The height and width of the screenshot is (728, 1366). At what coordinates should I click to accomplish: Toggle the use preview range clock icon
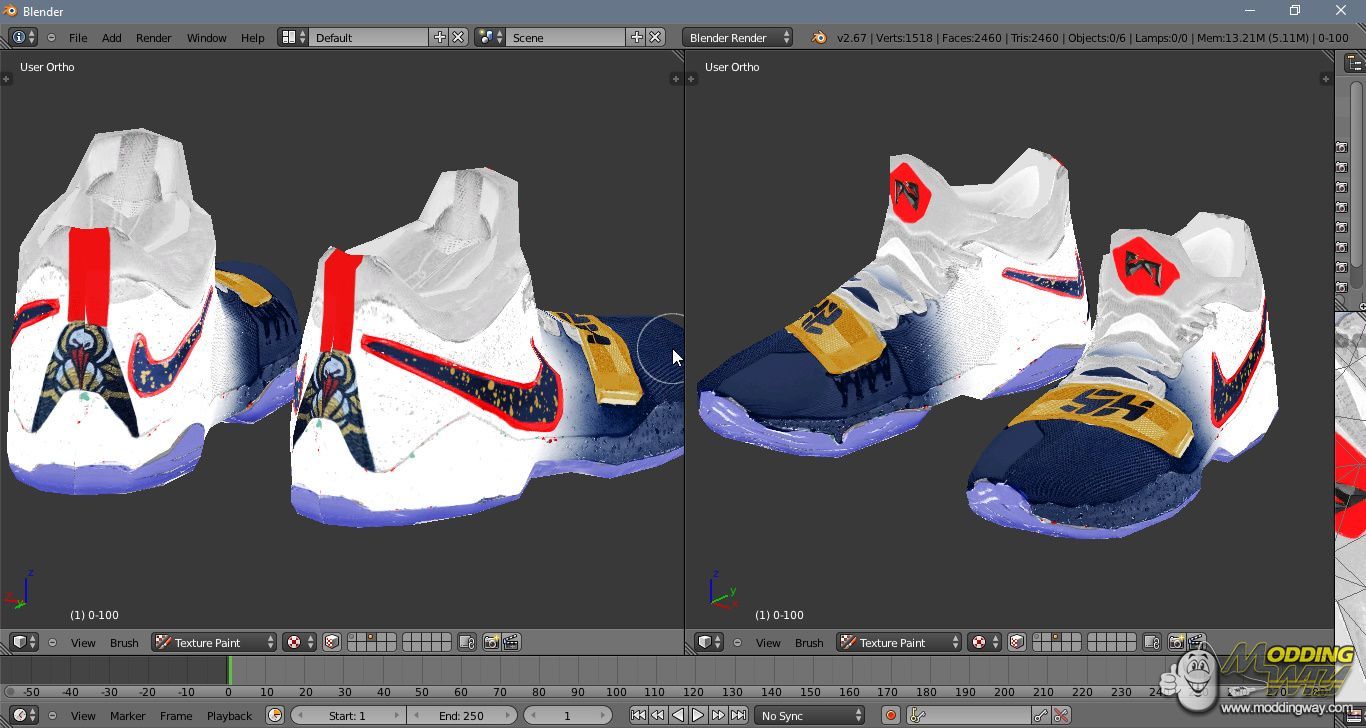tap(275, 715)
